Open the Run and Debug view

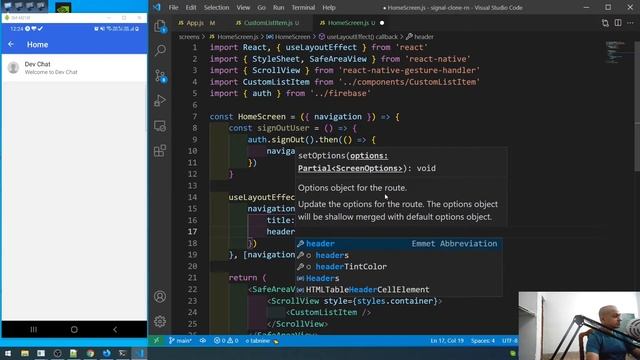(160, 100)
